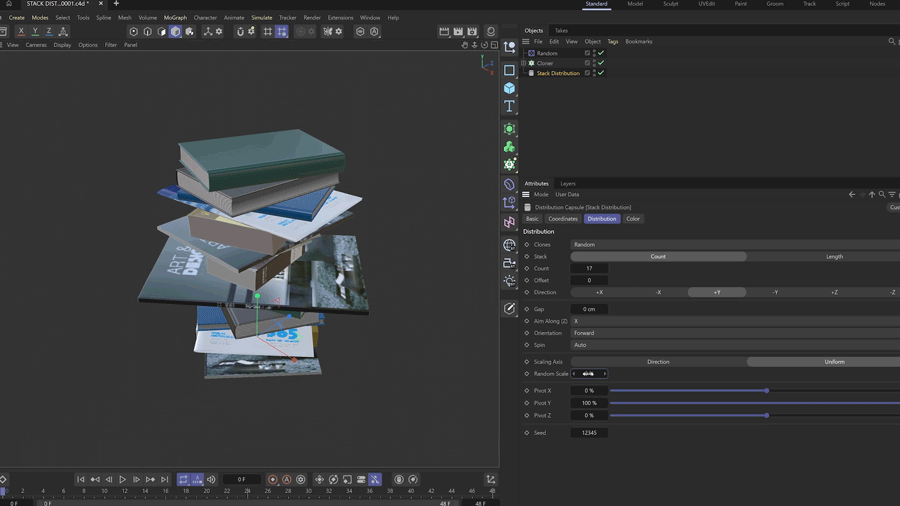Image resolution: width=900 pixels, height=506 pixels.
Task: Set Stack mode to Length
Action: [833, 256]
